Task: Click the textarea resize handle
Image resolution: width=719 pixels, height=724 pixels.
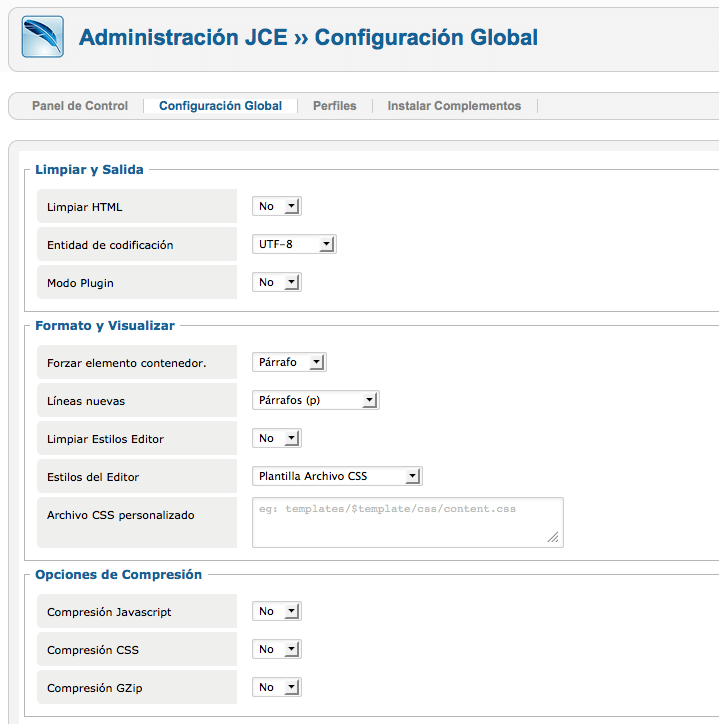Action: [553, 537]
